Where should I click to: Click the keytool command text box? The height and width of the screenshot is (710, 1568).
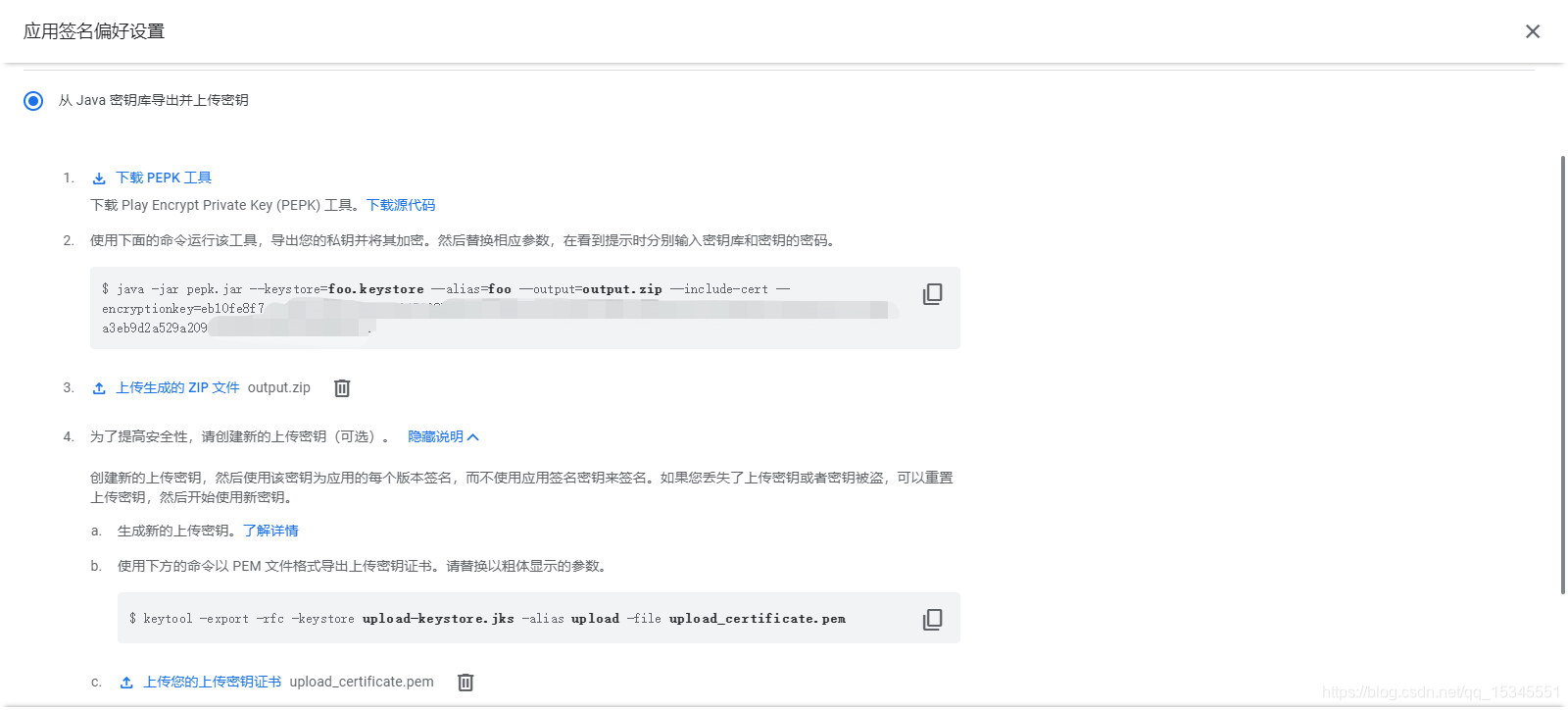539,618
